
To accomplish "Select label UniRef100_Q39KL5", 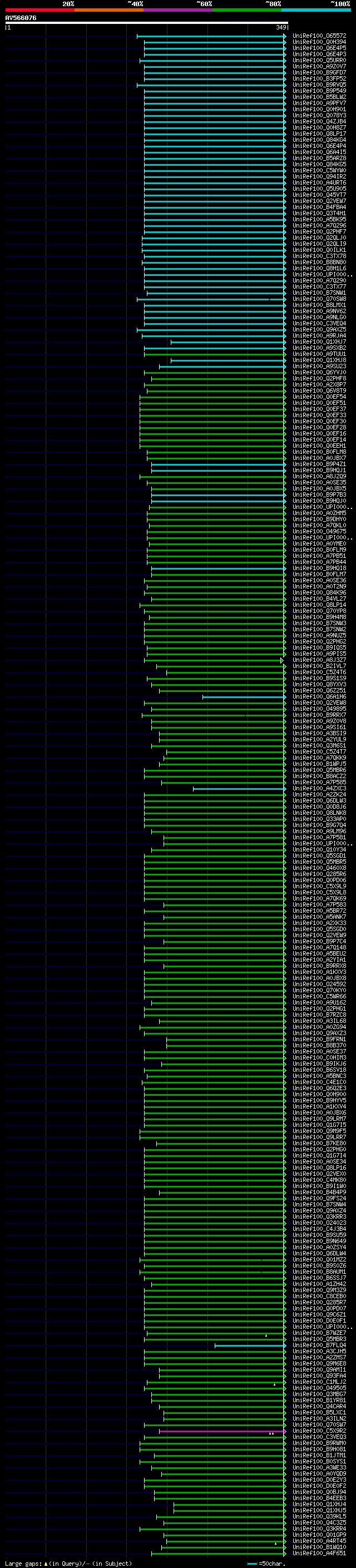I will click(319, 1517).
